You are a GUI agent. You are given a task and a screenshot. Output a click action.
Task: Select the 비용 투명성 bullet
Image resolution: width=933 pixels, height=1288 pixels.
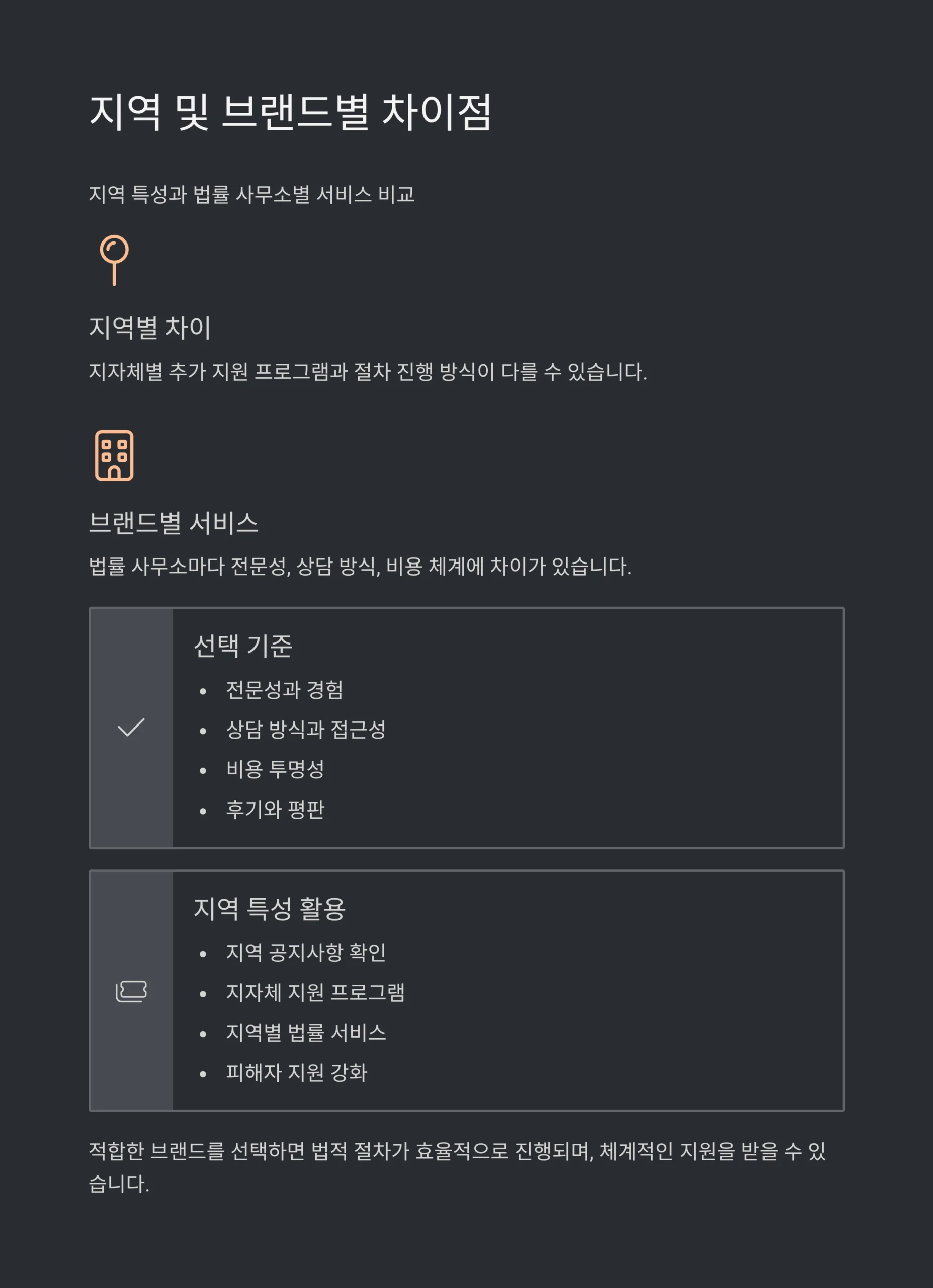click(275, 769)
